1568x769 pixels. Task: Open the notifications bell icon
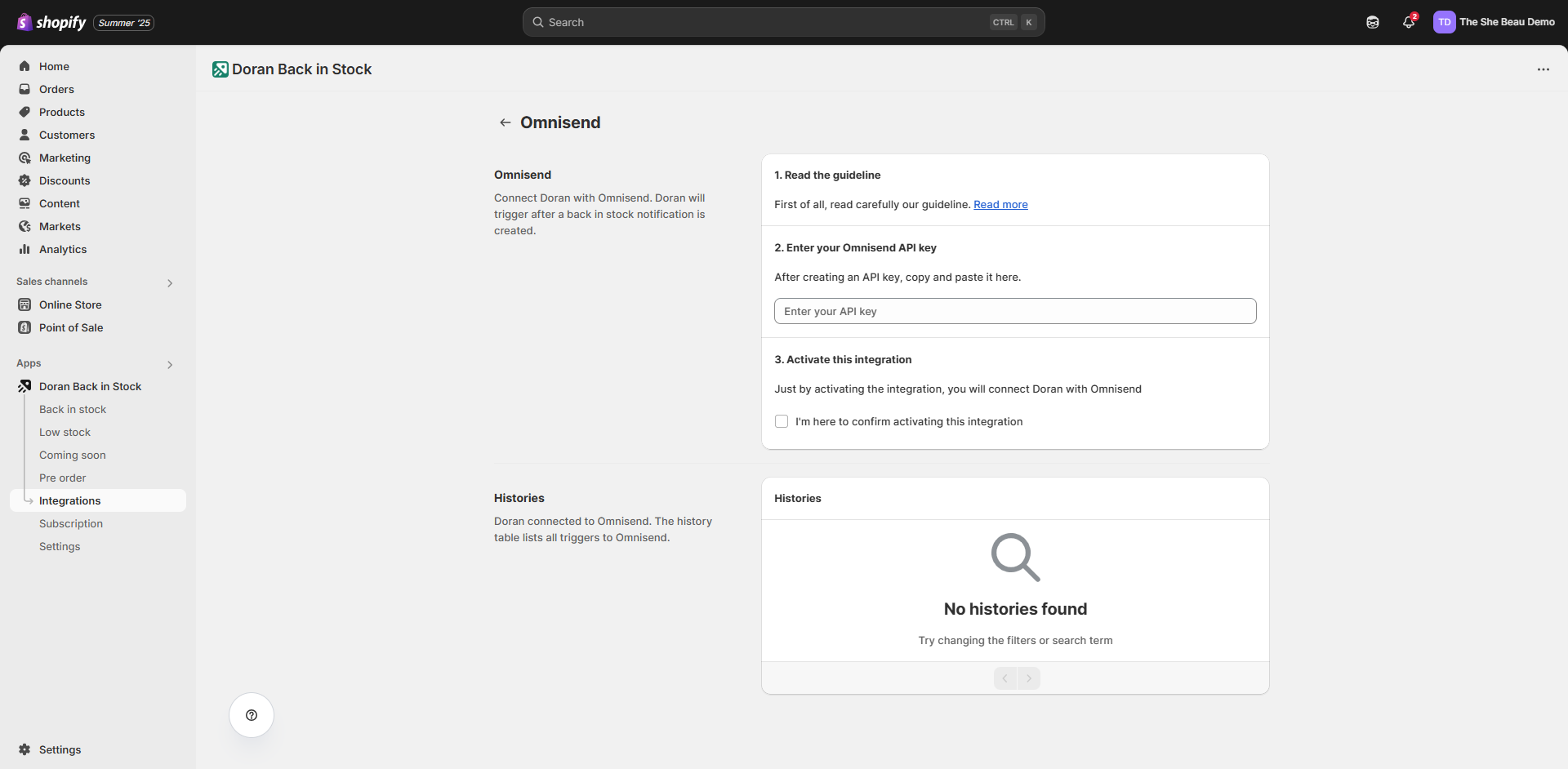coord(1409,22)
